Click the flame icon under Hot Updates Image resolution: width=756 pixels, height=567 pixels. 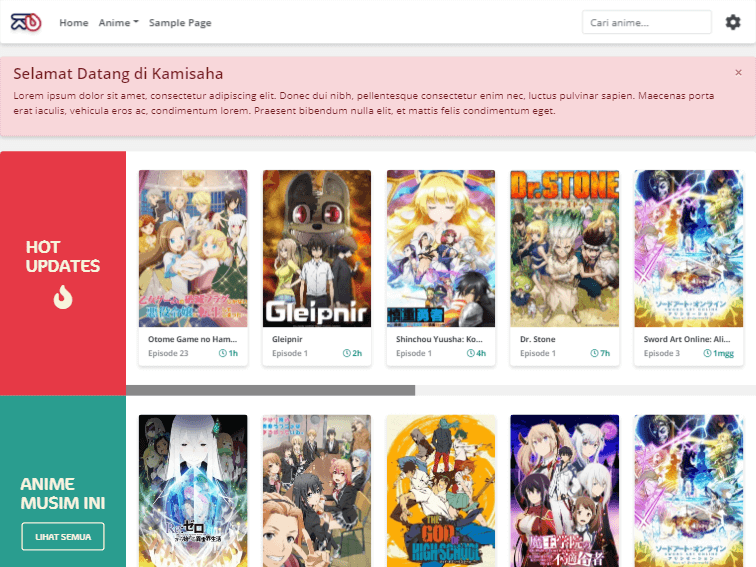63,297
